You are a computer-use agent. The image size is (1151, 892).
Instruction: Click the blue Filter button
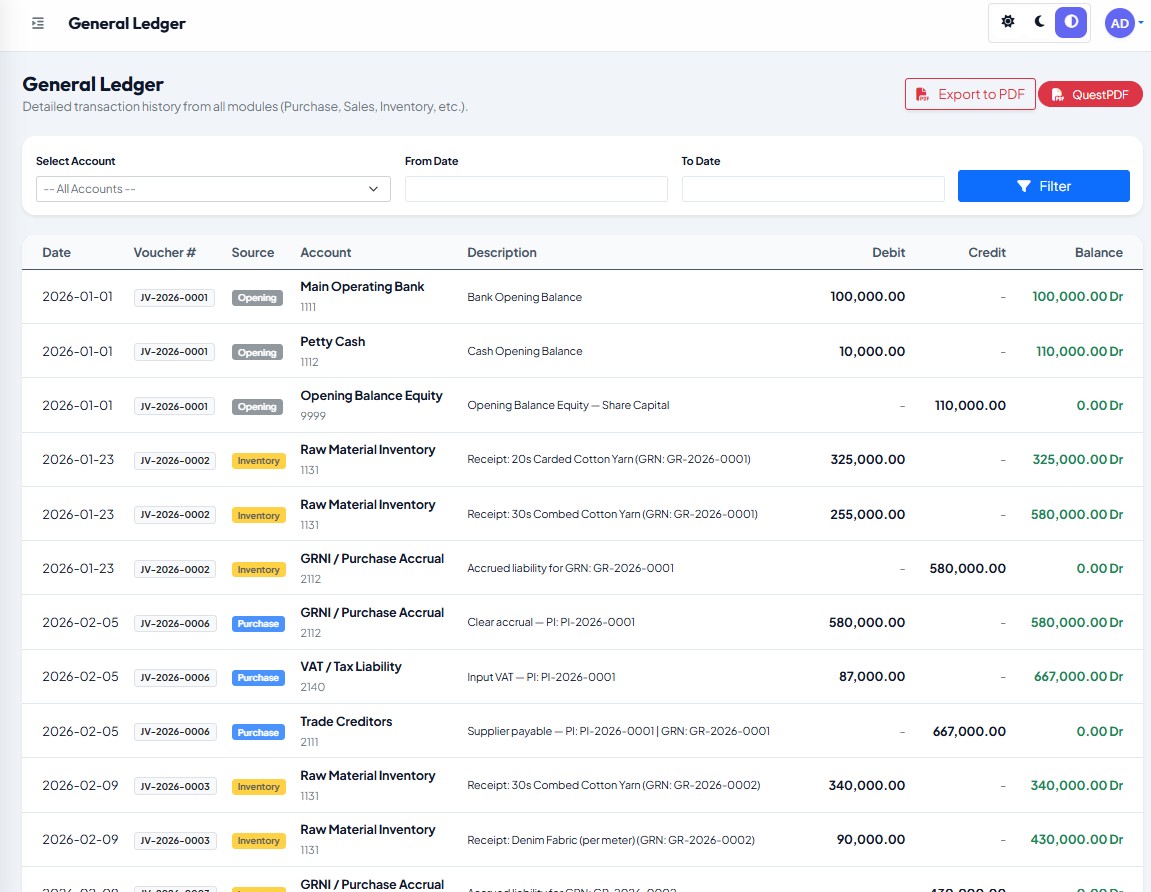[1043, 186]
